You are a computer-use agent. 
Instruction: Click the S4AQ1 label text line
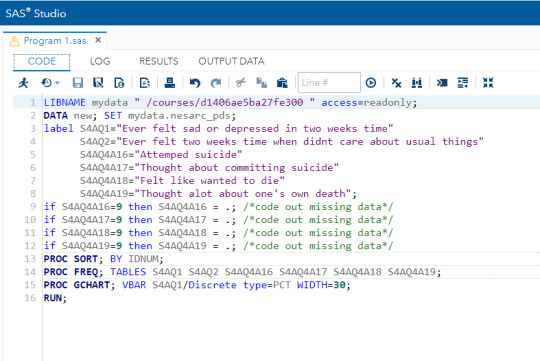coord(218,128)
